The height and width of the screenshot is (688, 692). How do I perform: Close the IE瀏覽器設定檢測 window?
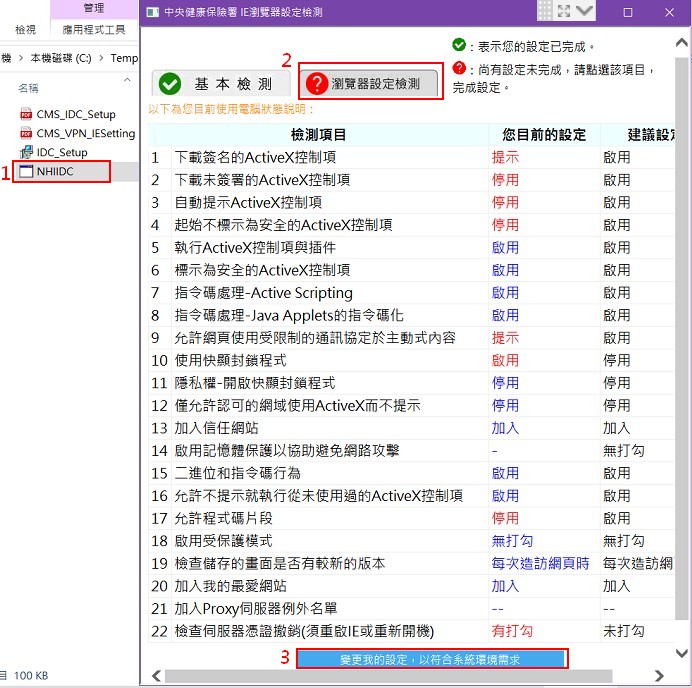(x=669, y=12)
